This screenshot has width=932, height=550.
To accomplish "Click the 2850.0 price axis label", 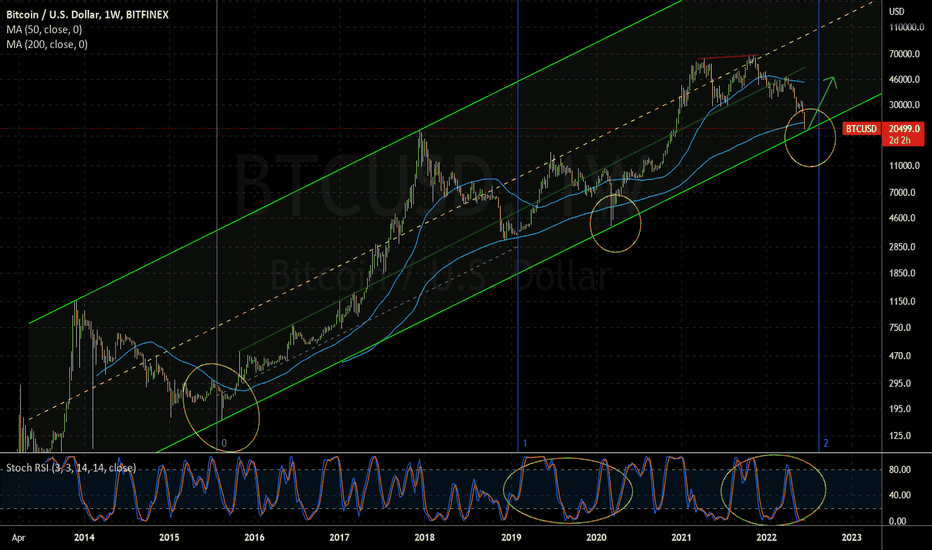I will (x=902, y=247).
